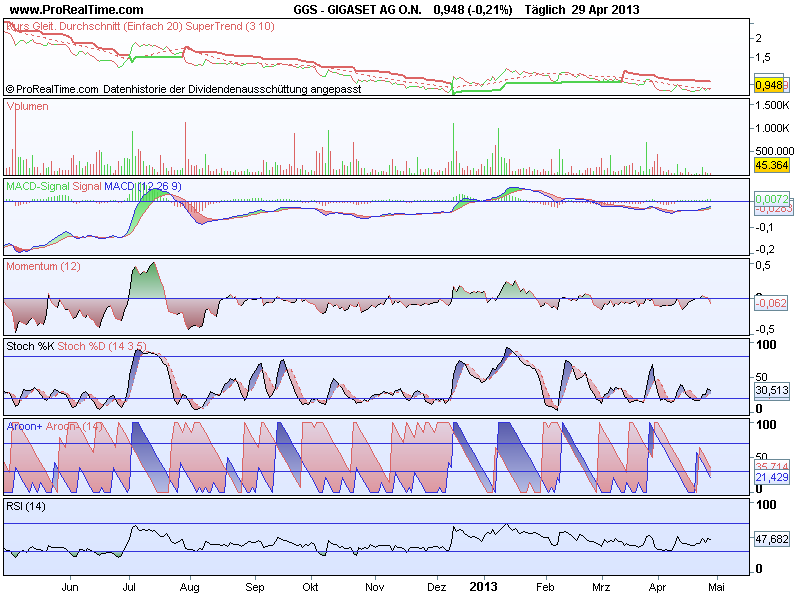Click the date 29 Apr 2013
Image resolution: width=800 pixels, height=600 pixels.
click(606, 10)
